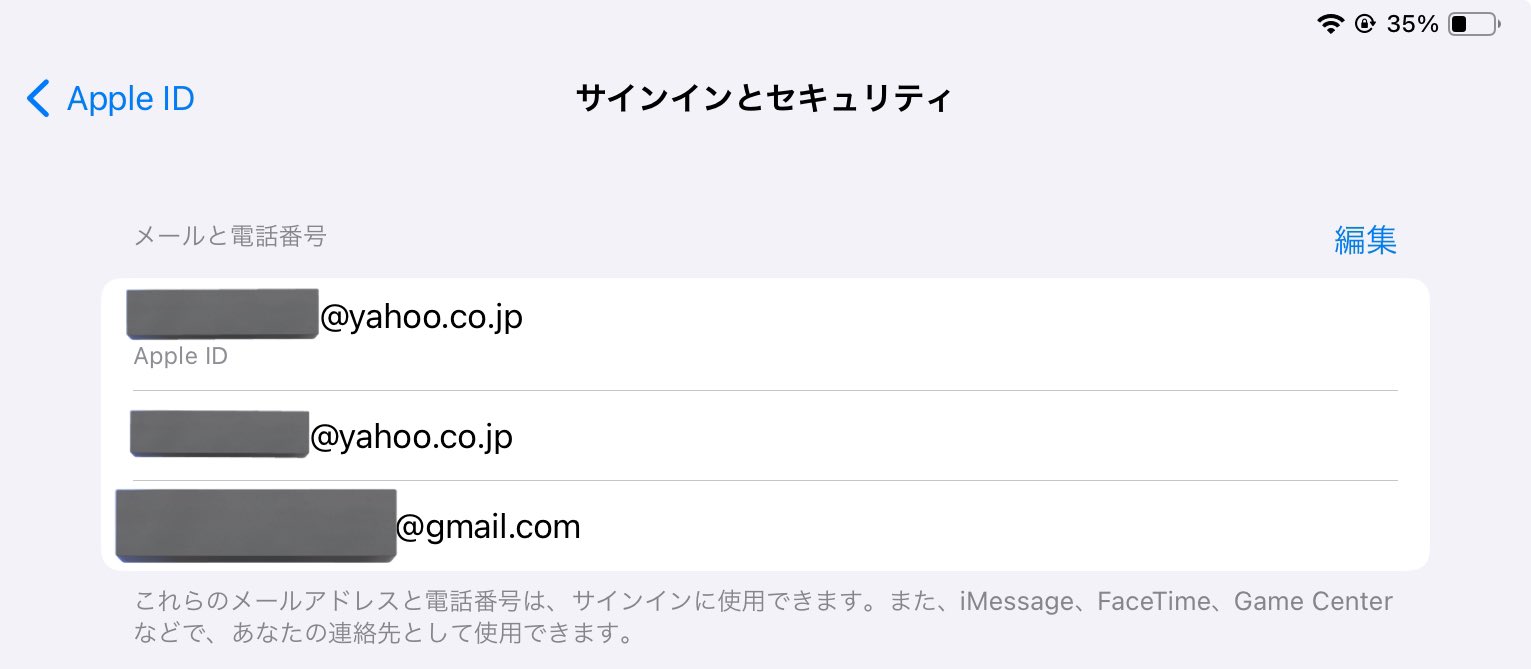Click the gray redaction block before @gmail.com
The image size is (1531, 669).
point(256,524)
